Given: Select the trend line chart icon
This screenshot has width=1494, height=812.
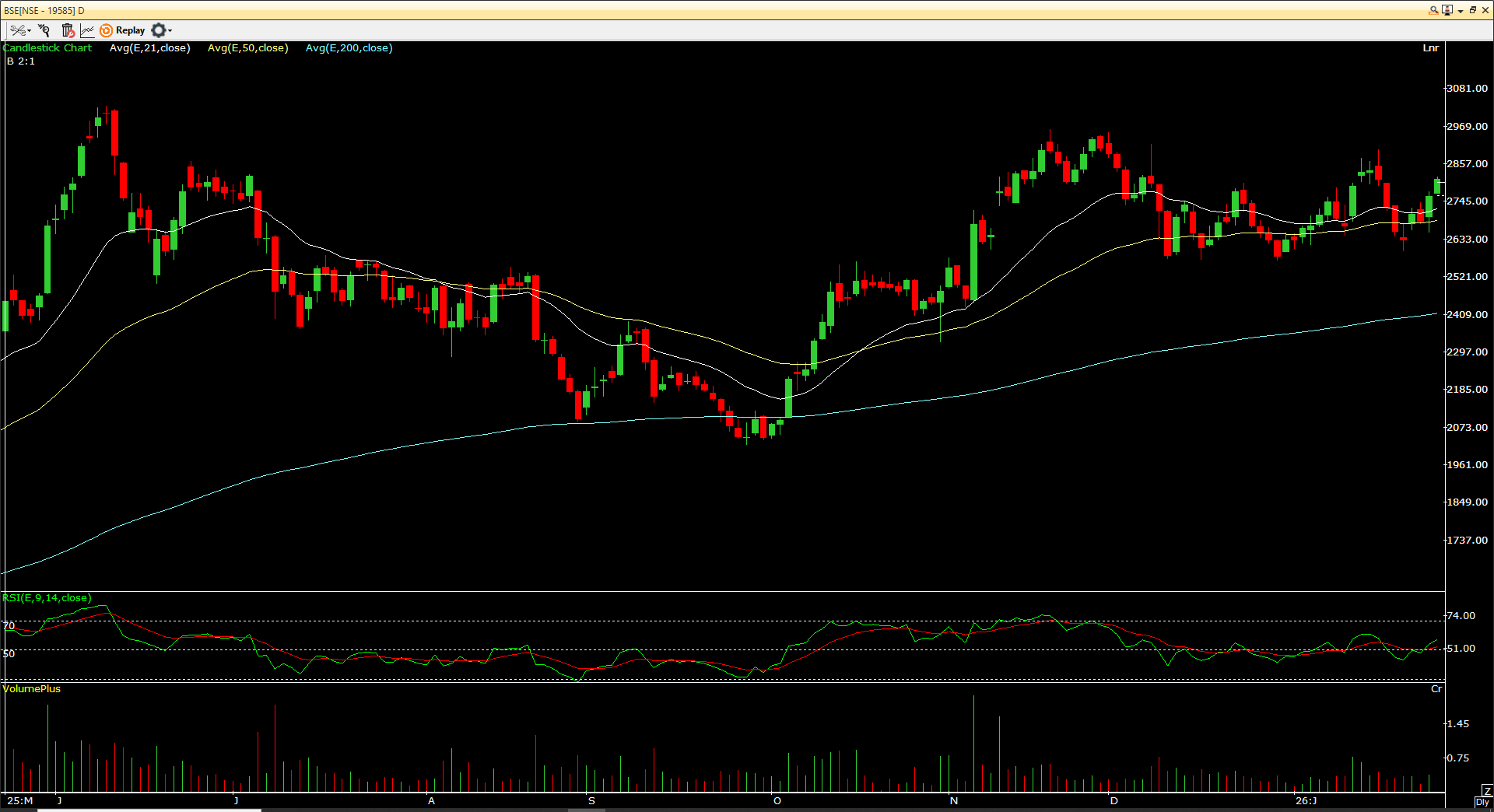Looking at the screenshot, I should pos(87,30).
